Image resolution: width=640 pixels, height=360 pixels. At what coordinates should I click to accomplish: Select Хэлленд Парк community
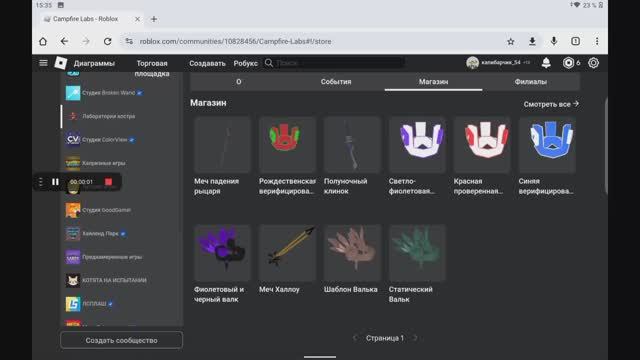coord(96,233)
